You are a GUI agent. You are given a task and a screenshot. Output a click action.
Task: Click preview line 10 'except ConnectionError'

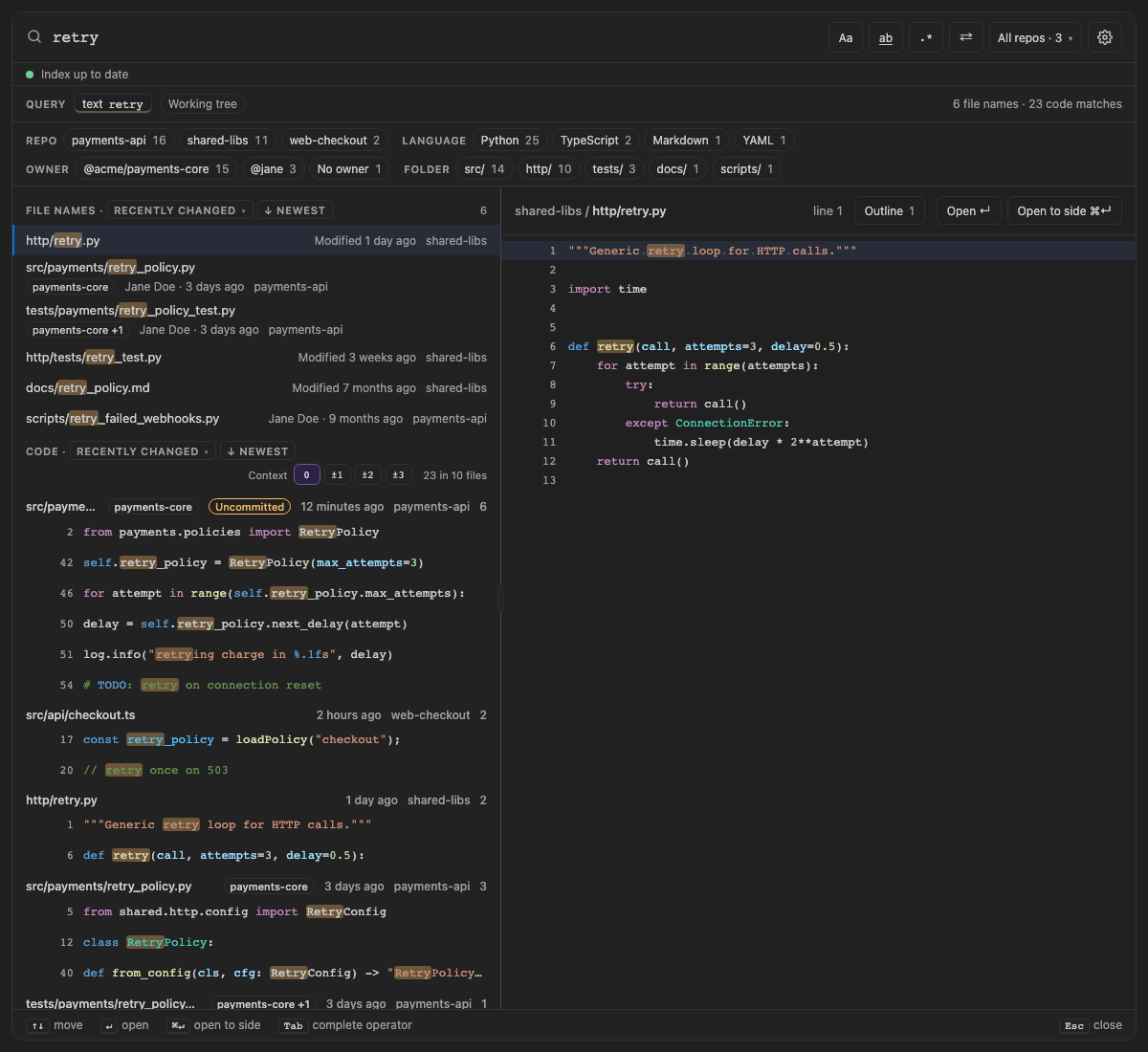pyautogui.click(x=818, y=423)
